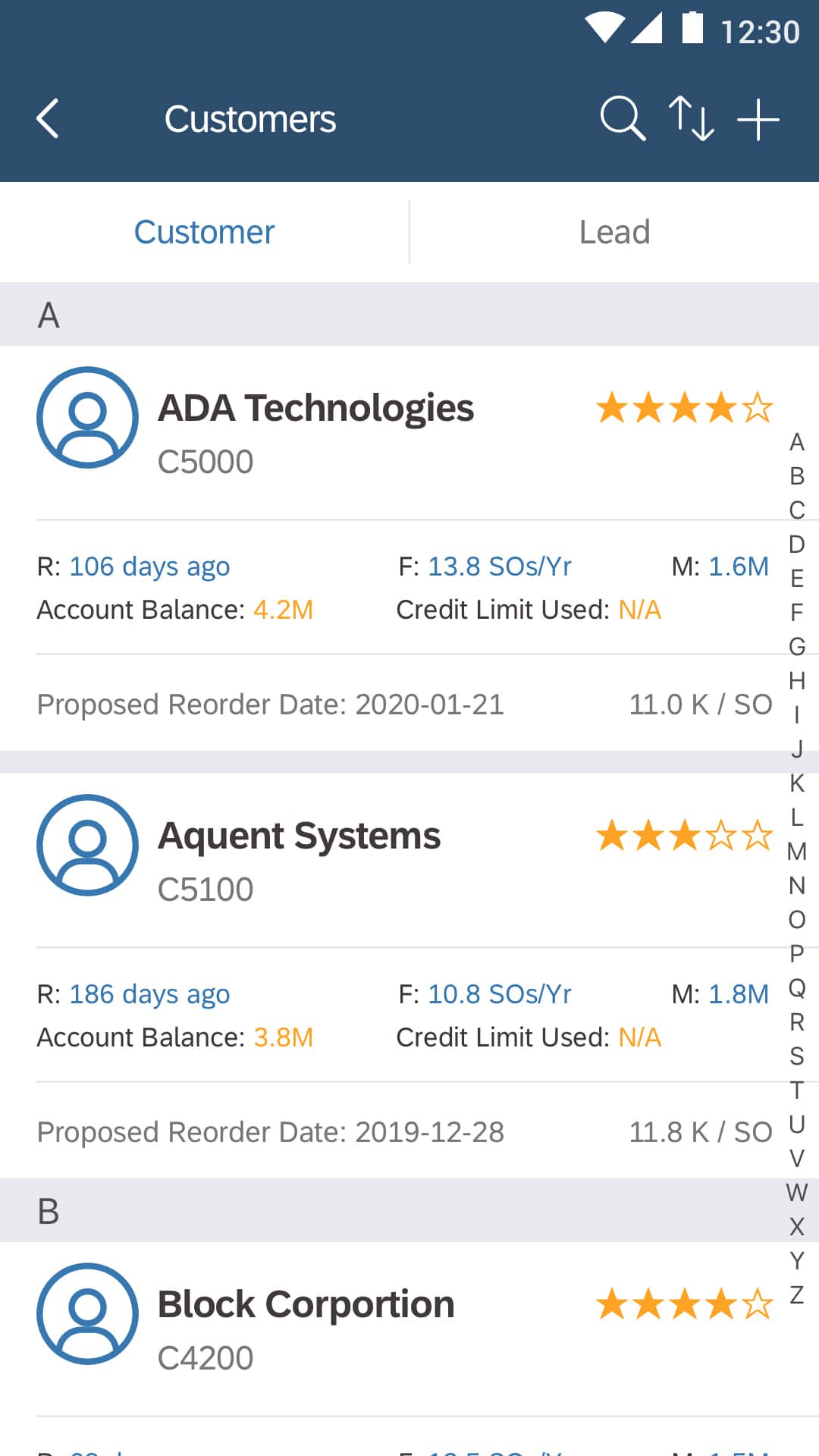Open Aquent Systems customer name
This screenshot has height=1456, width=819.
point(299,836)
